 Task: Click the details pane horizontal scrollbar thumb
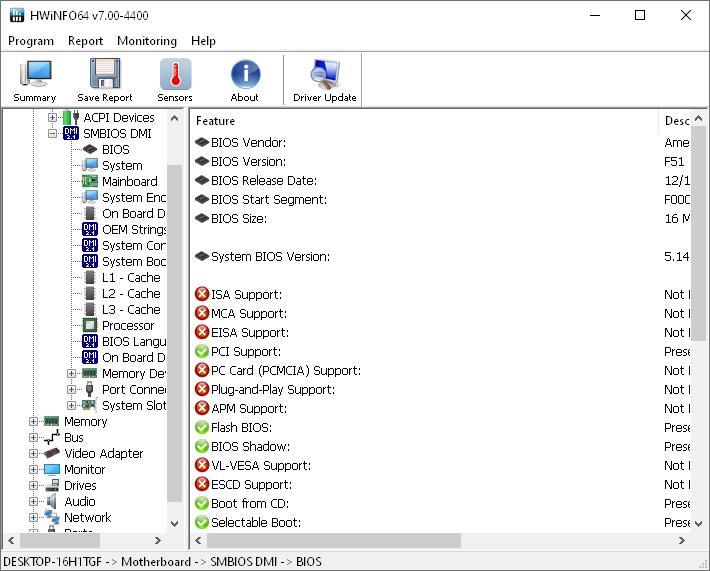tap(334, 540)
